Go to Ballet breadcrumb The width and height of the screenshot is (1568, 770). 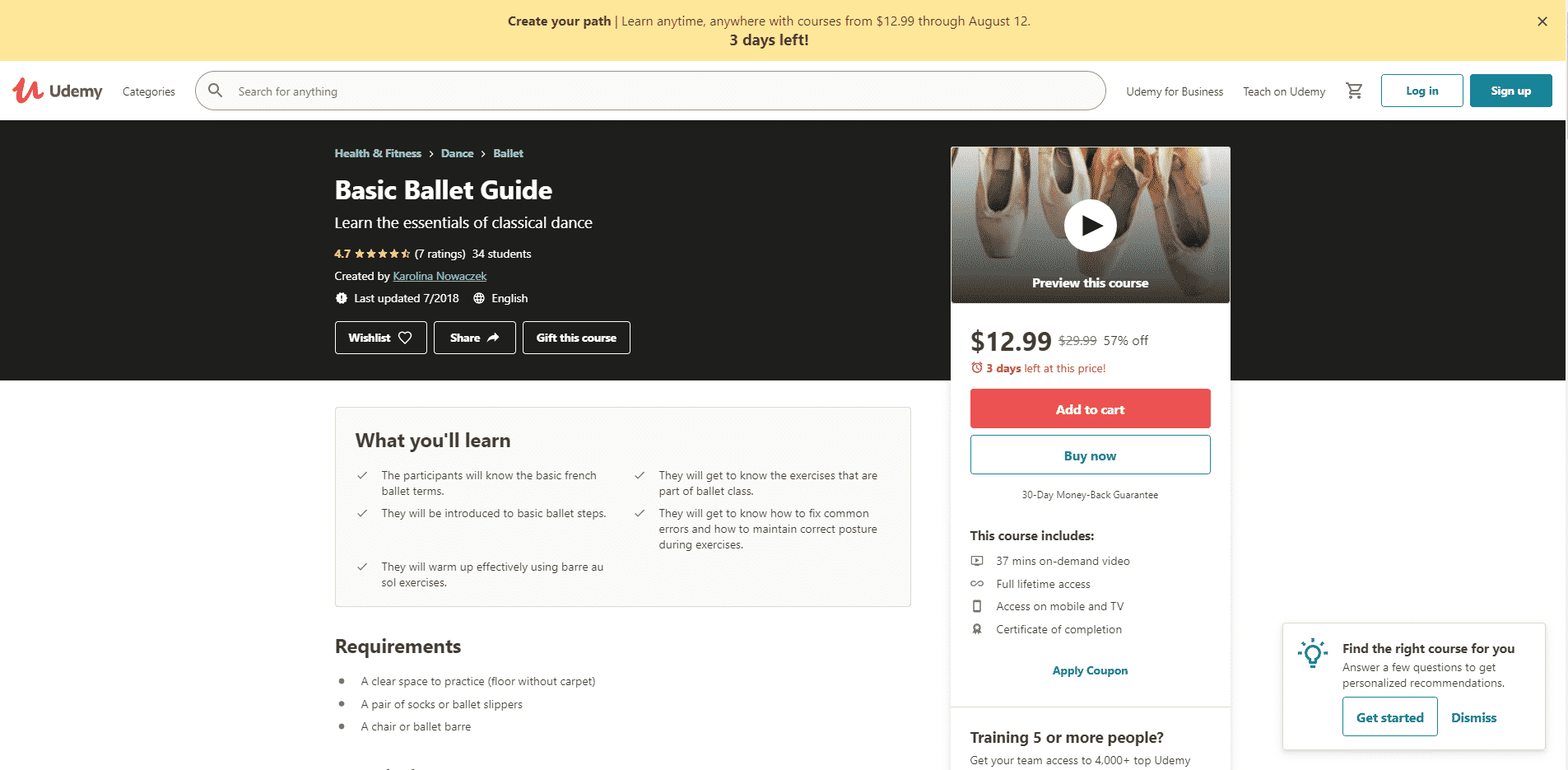pos(508,153)
